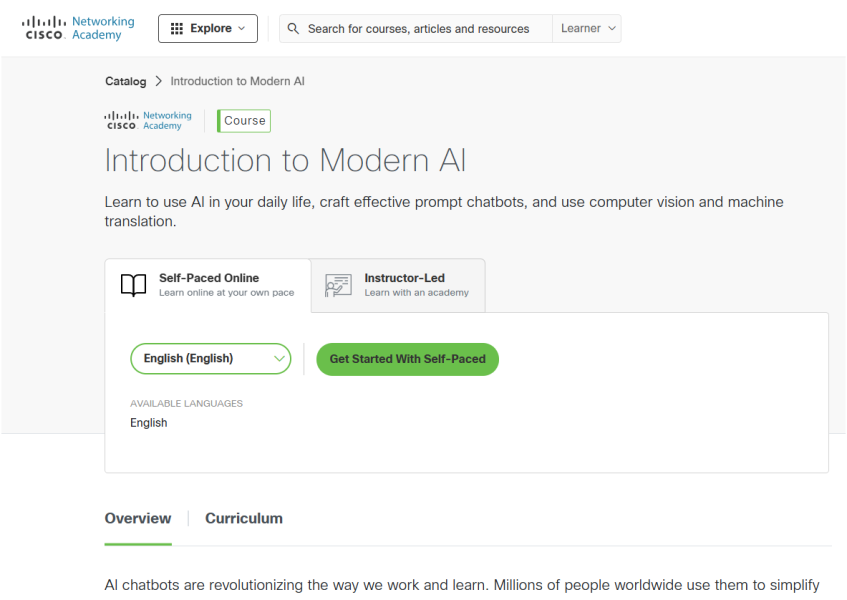Click the Self-Paced Online book icon
This screenshot has width=847, height=600.
click(133, 285)
